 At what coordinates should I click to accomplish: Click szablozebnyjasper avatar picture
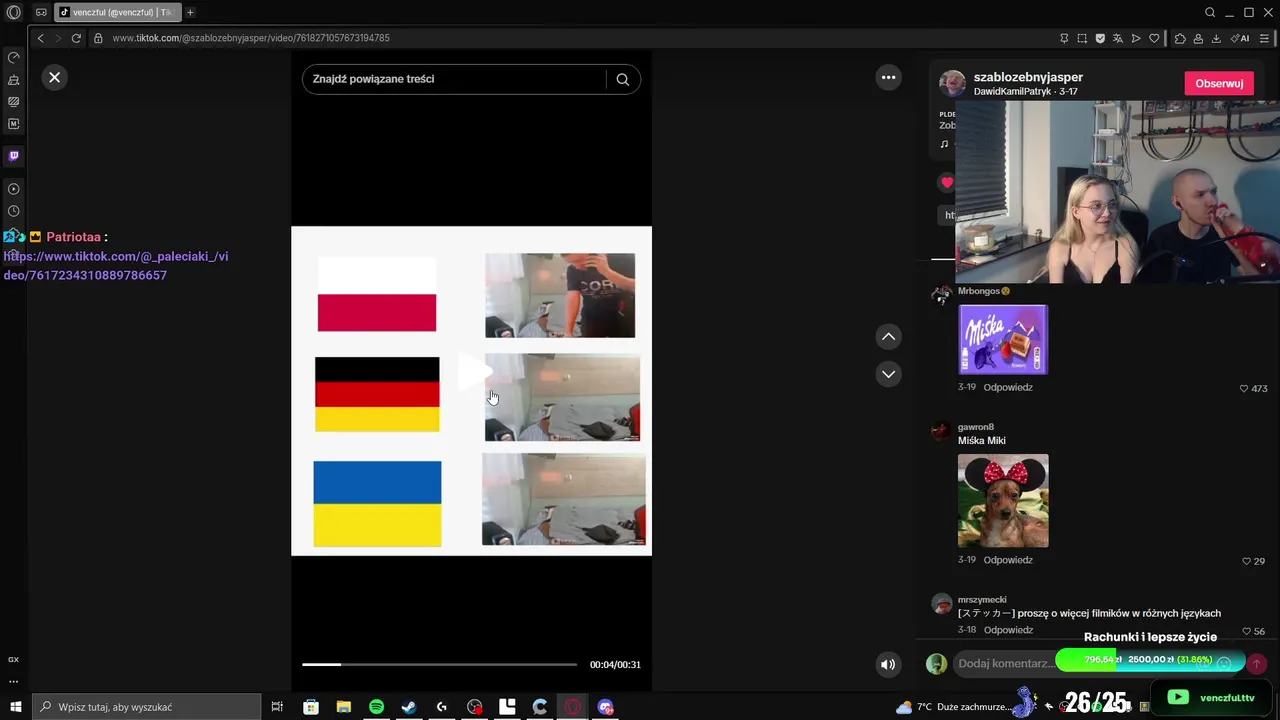coord(952,83)
